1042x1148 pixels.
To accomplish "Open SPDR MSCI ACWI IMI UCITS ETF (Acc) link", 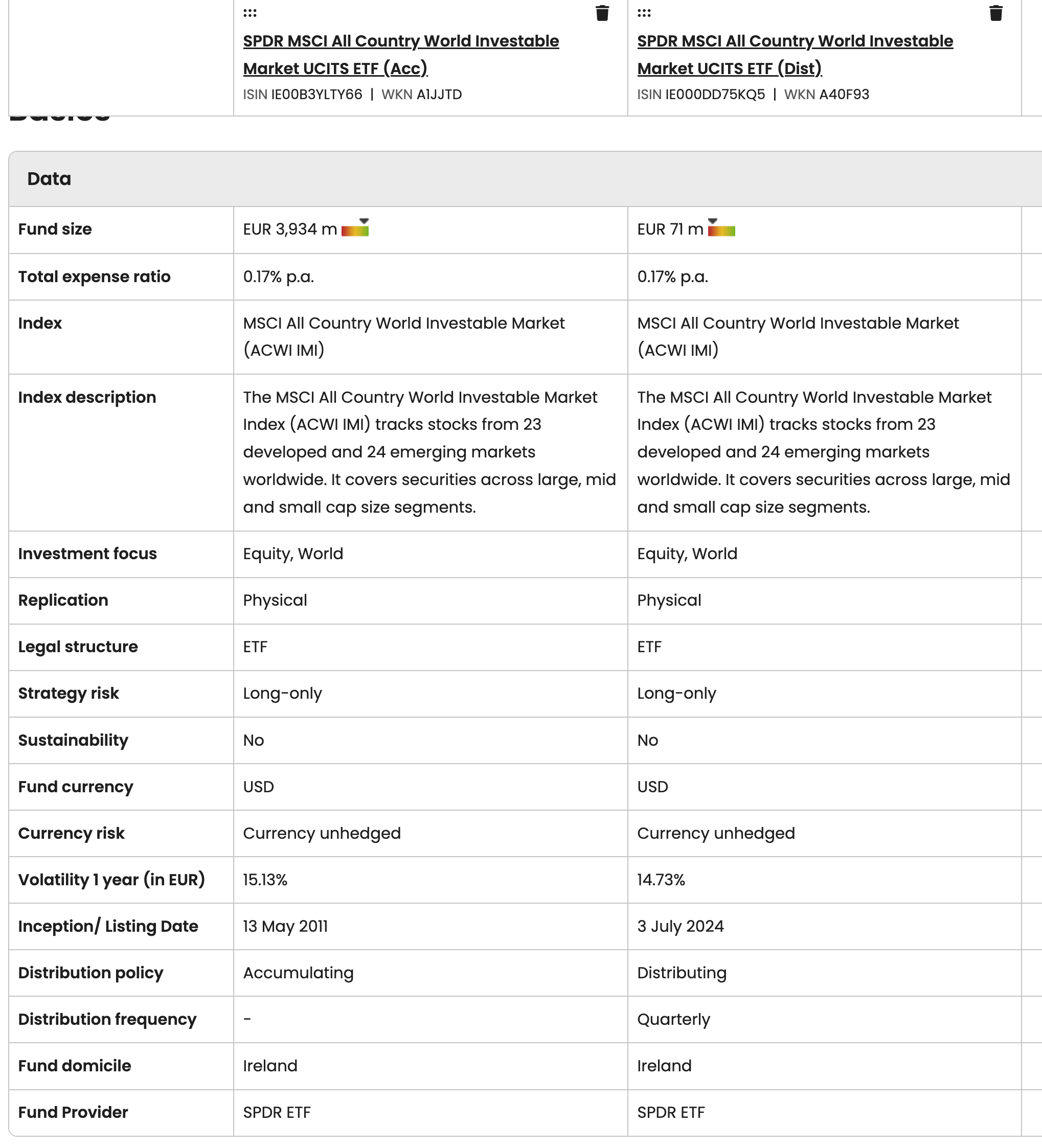I will 401,55.
